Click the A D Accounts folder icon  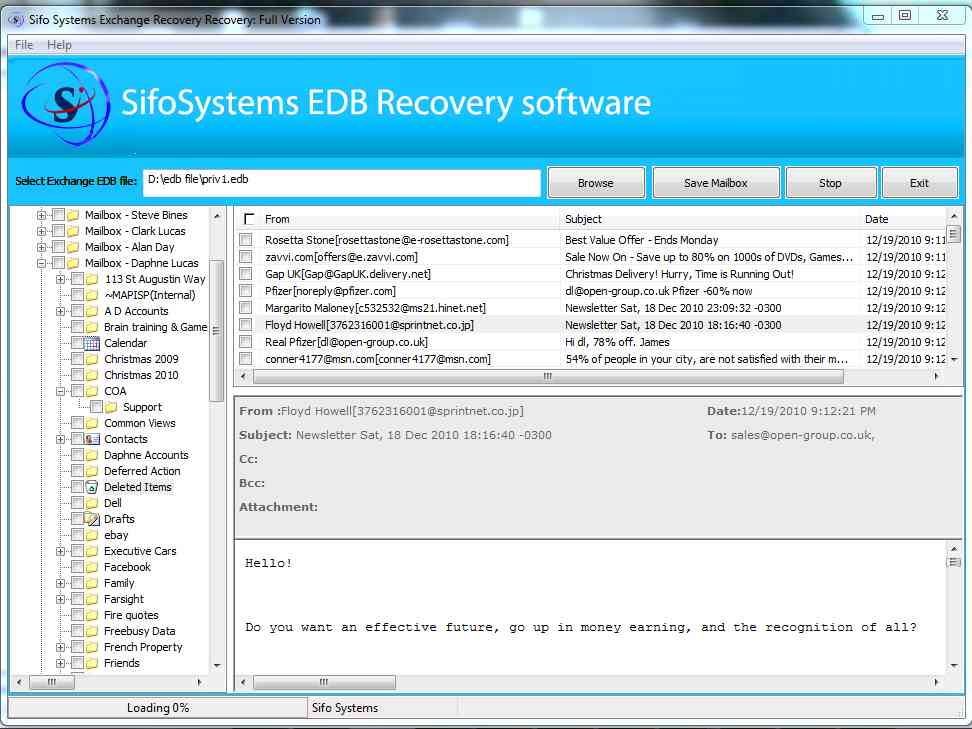[92, 311]
